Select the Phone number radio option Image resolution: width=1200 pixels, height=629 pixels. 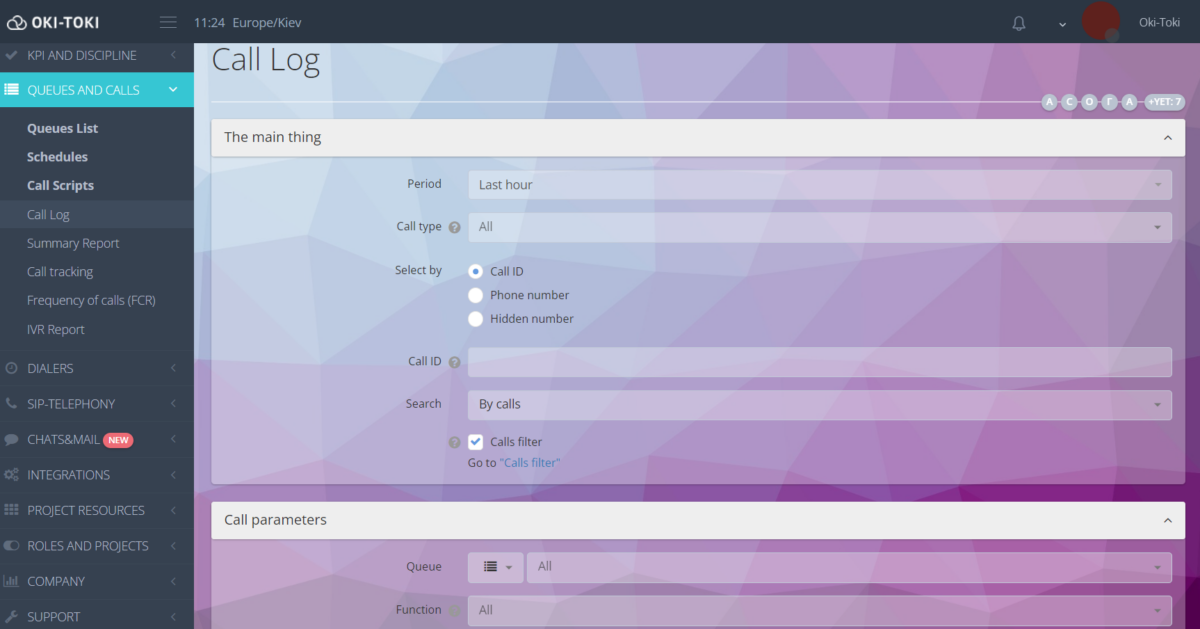tap(475, 294)
